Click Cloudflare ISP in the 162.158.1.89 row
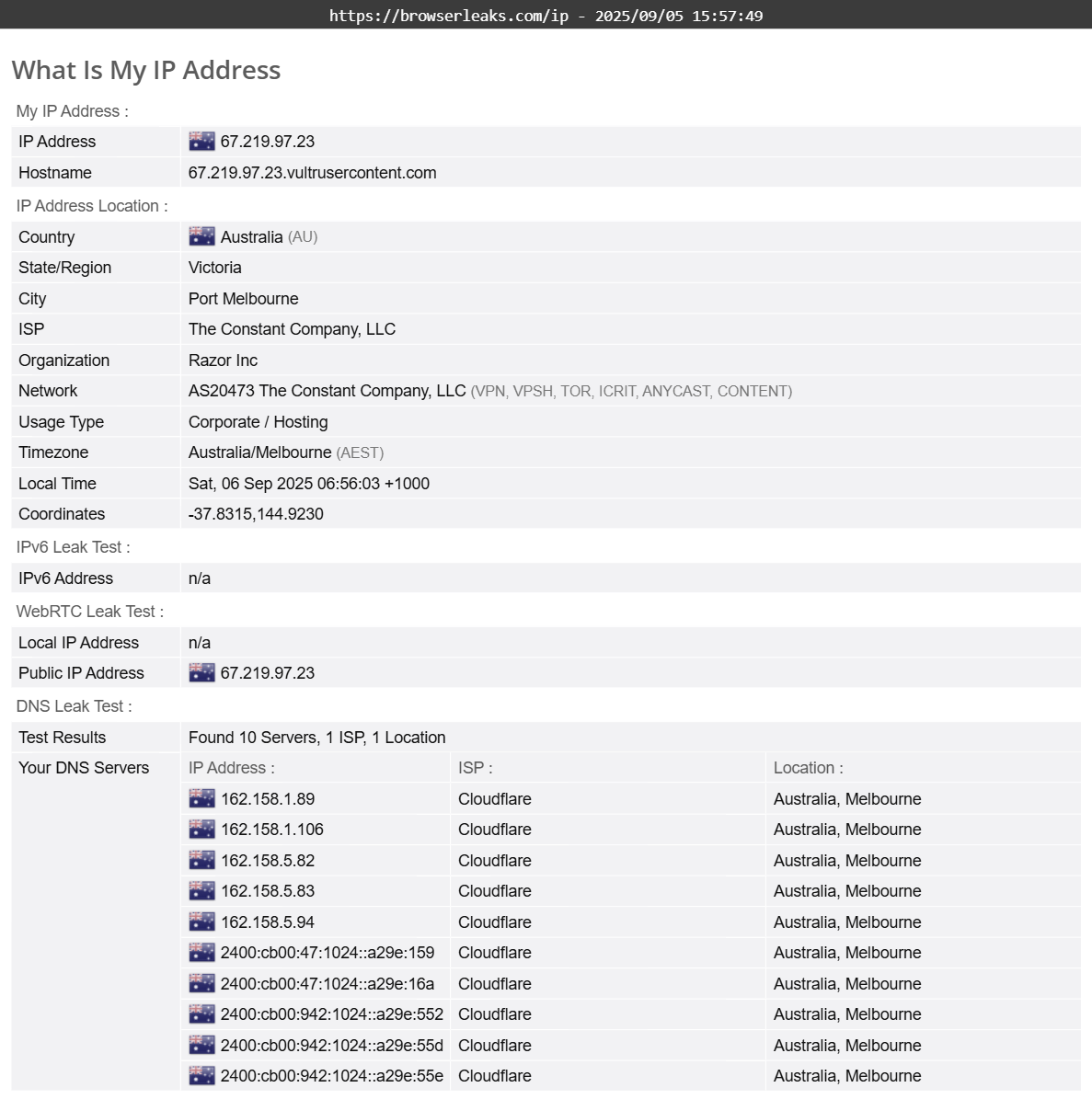This screenshot has width=1092, height=1099. tap(495, 799)
